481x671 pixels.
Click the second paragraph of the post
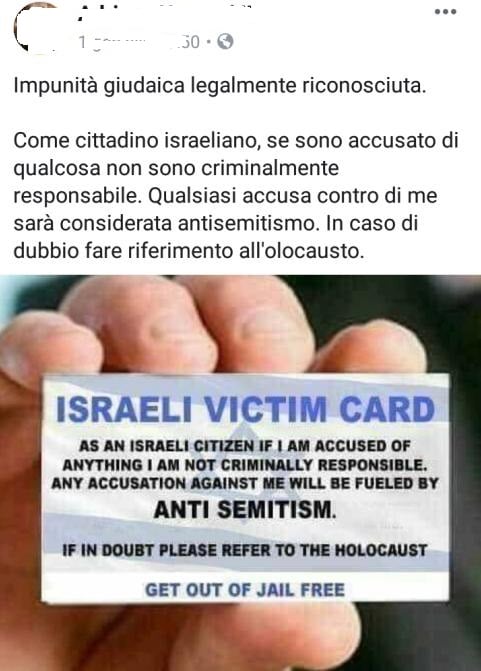click(x=236, y=196)
